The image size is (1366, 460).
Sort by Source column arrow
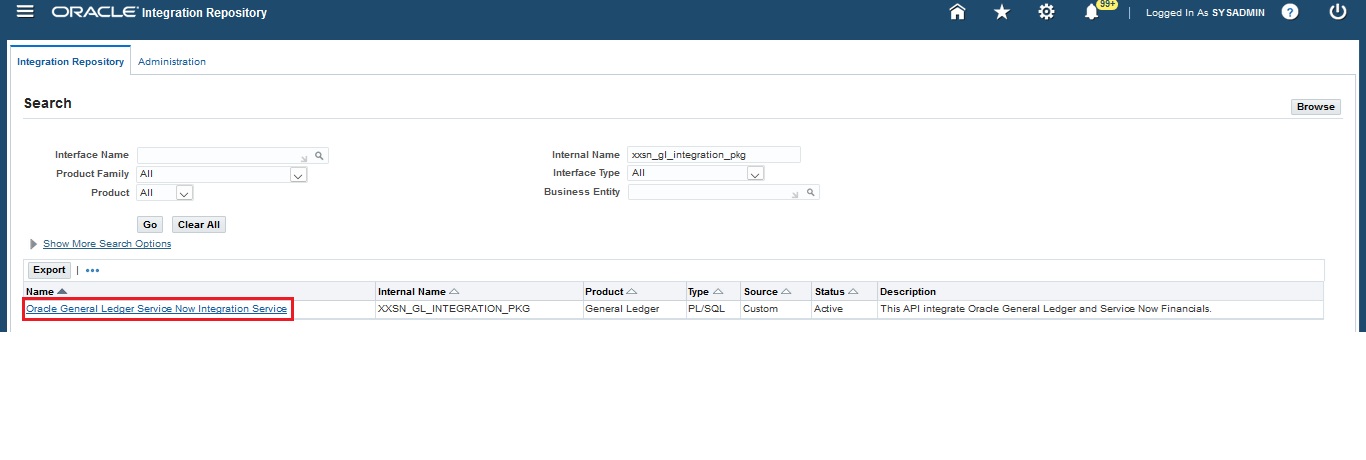786,292
